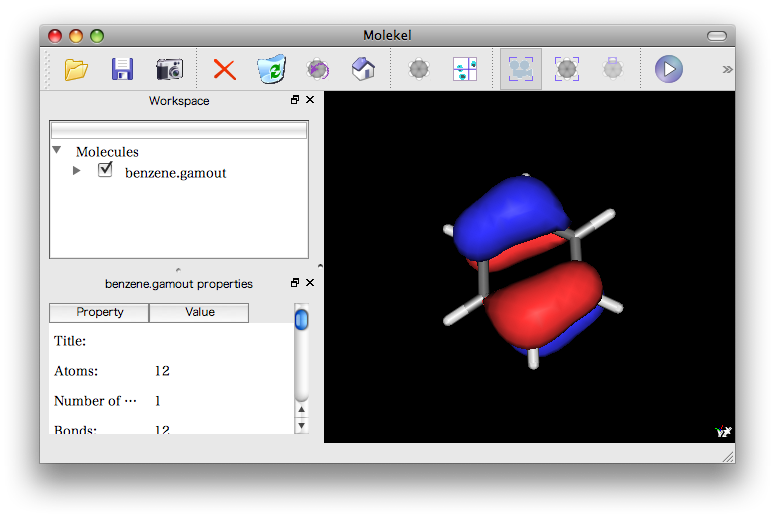Image resolution: width=775 pixels, height=518 pixels.
Task: Minimize window with the yellow button
Action: pos(76,36)
